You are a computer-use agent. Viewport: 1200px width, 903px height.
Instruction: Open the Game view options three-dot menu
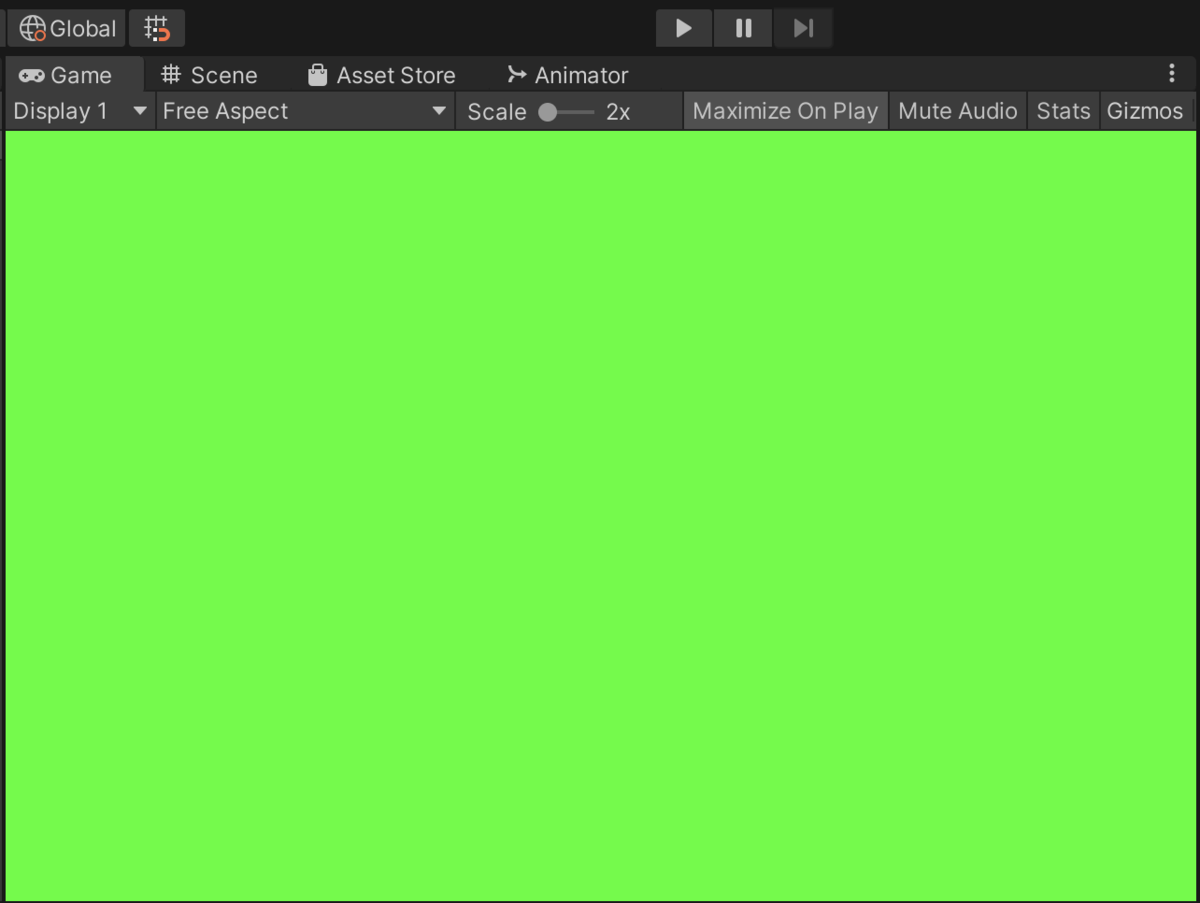[x=1172, y=73]
